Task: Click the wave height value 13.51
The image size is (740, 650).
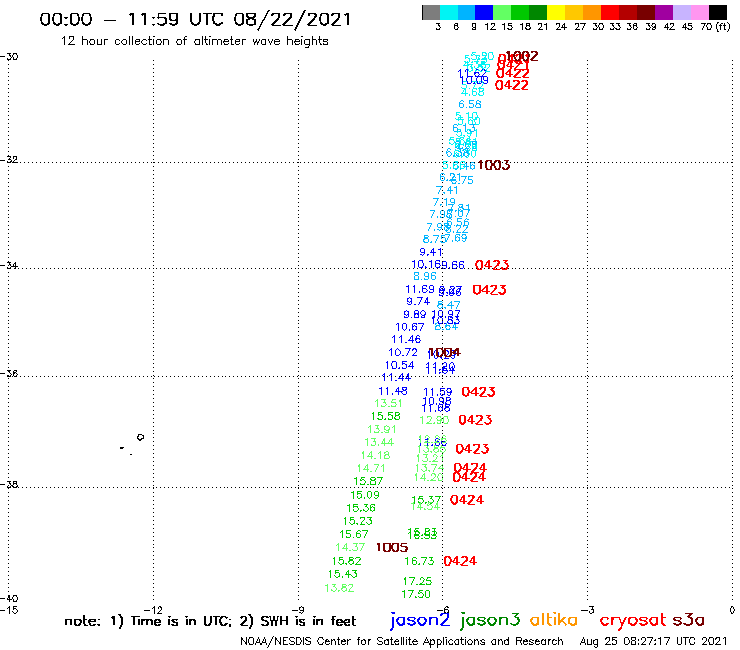Action: (388, 404)
